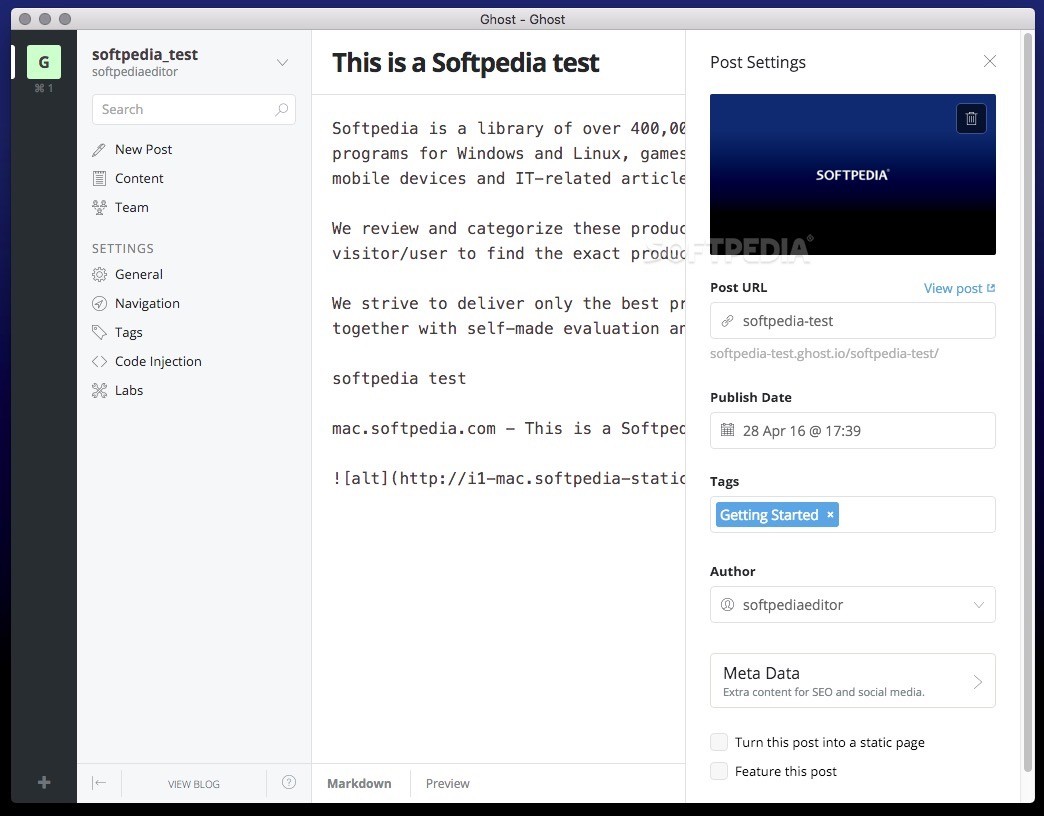The width and height of the screenshot is (1044, 816).
Task: Click the Author user icon
Action: coord(728,604)
